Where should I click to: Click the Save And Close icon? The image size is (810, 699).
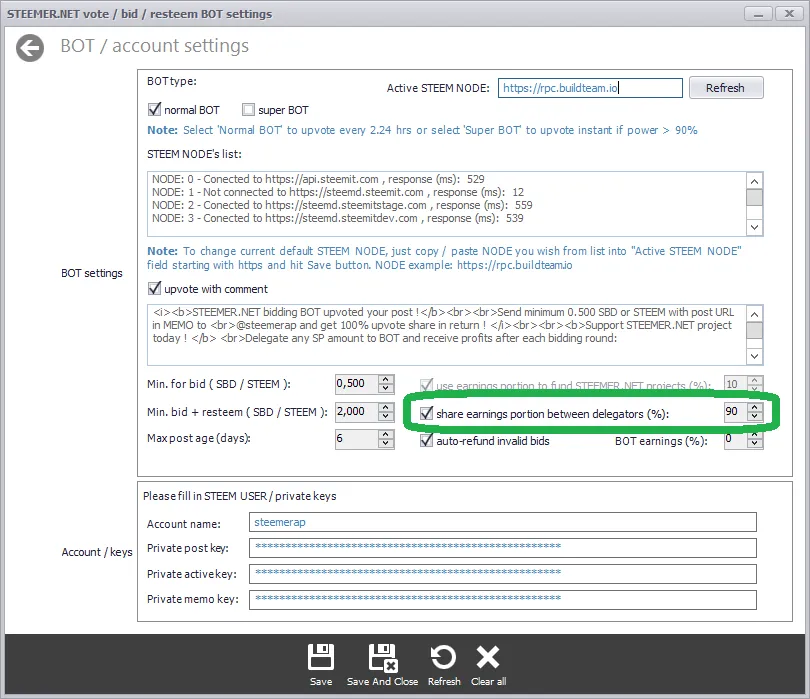point(382,657)
